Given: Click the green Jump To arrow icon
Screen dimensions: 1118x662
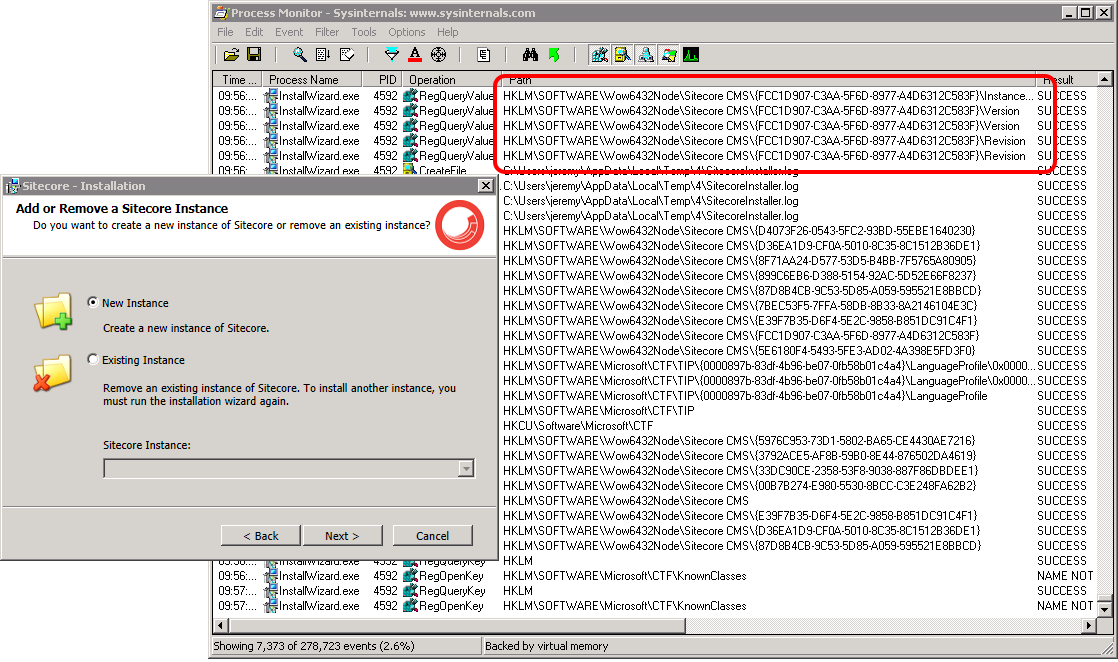Looking at the screenshot, I should (x=553, y=55).
